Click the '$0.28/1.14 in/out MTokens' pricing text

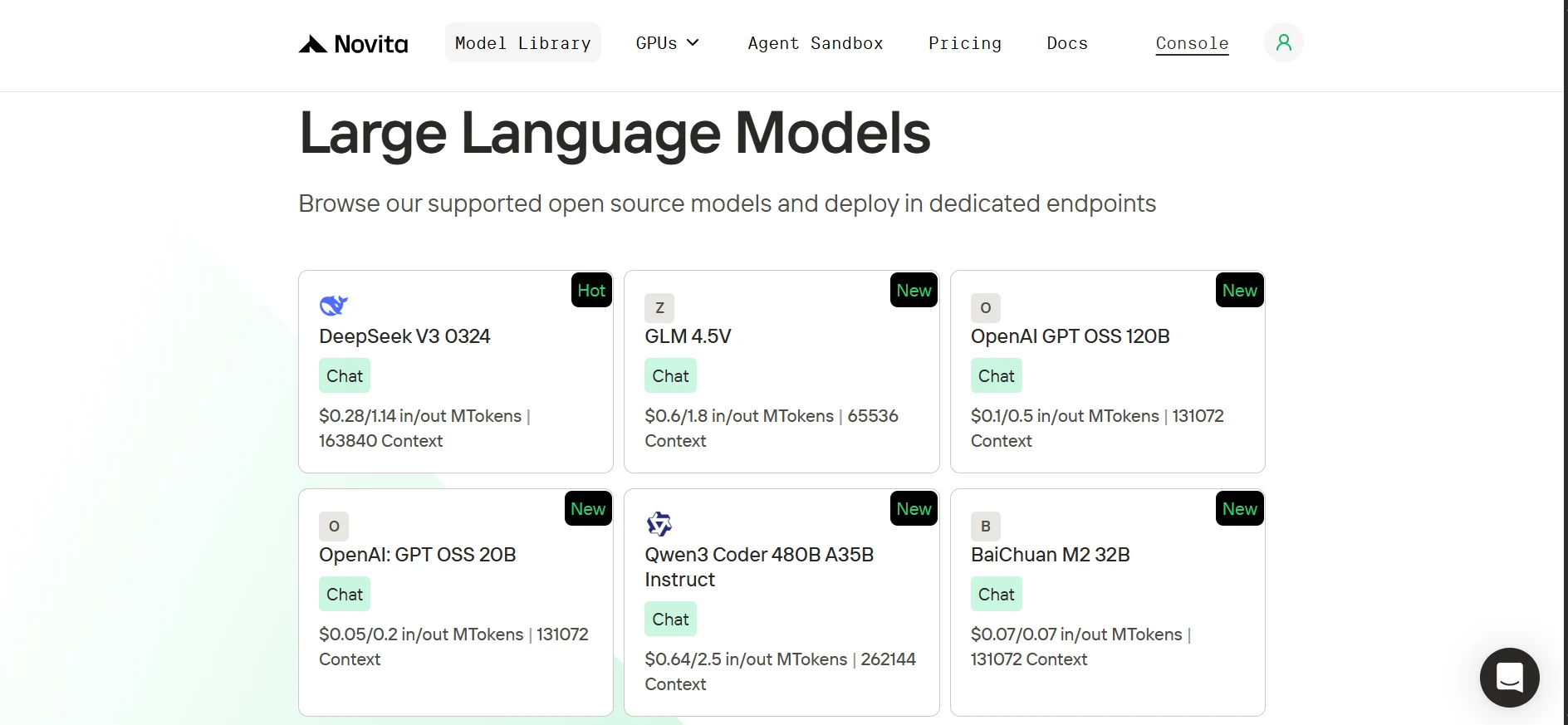pyautogui.click(x=420, y=416)
